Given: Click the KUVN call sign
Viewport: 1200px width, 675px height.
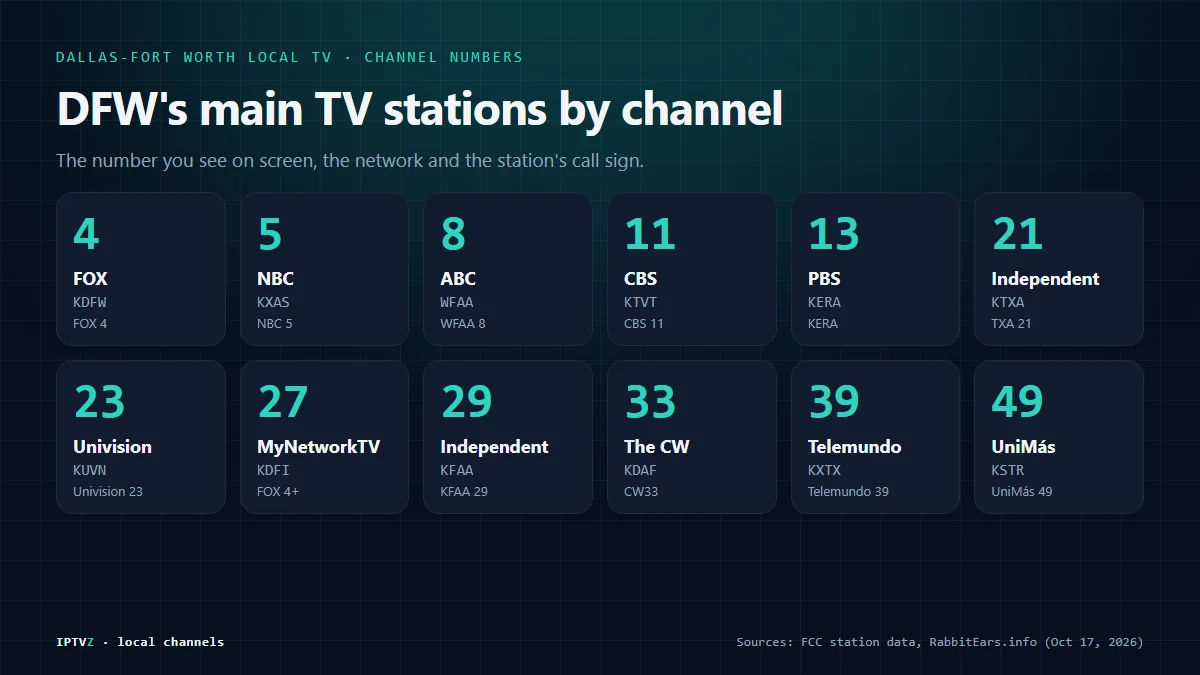Looking at the screenshot, I should point(90,470).
